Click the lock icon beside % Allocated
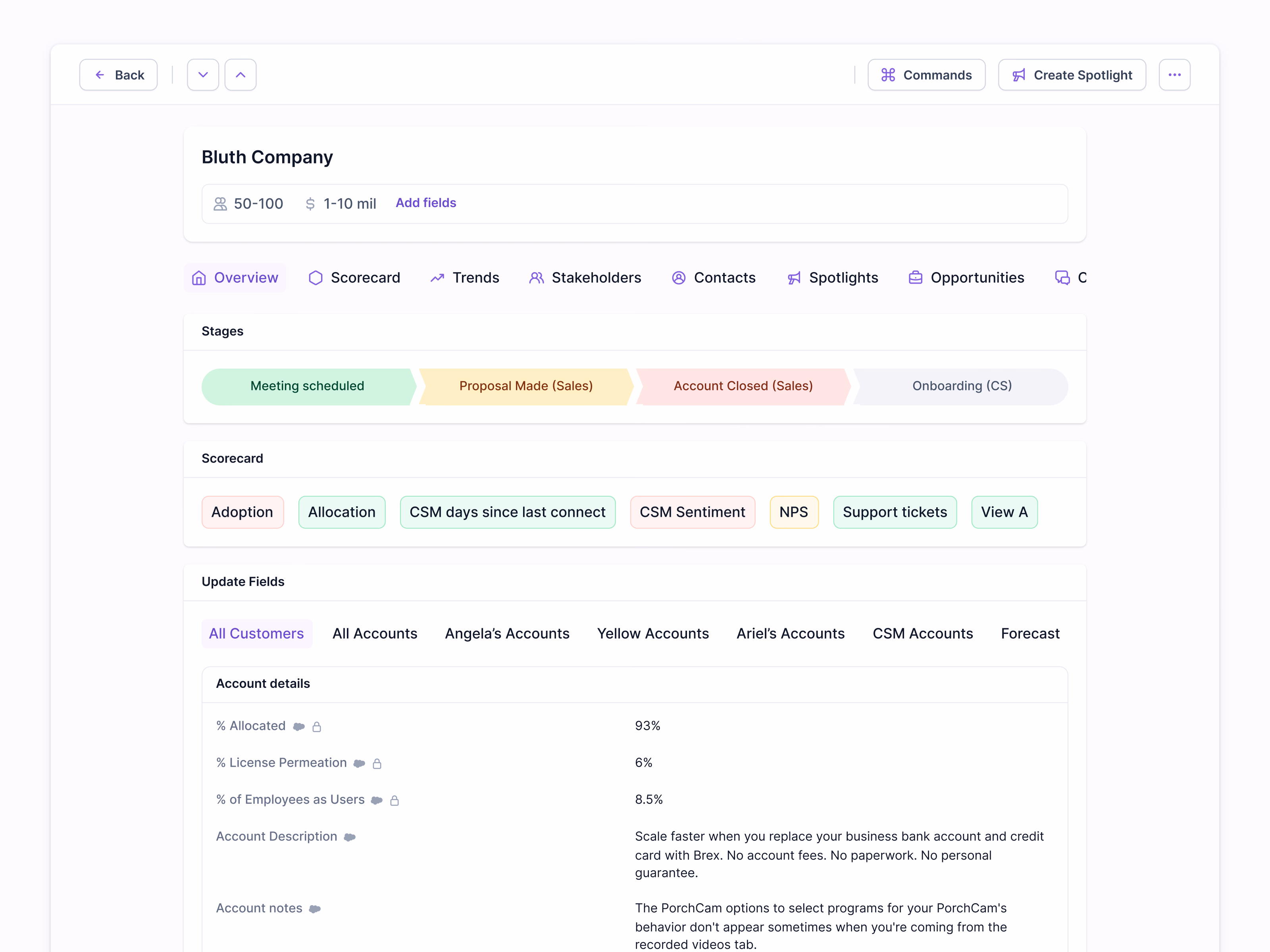 pos(316,726)
